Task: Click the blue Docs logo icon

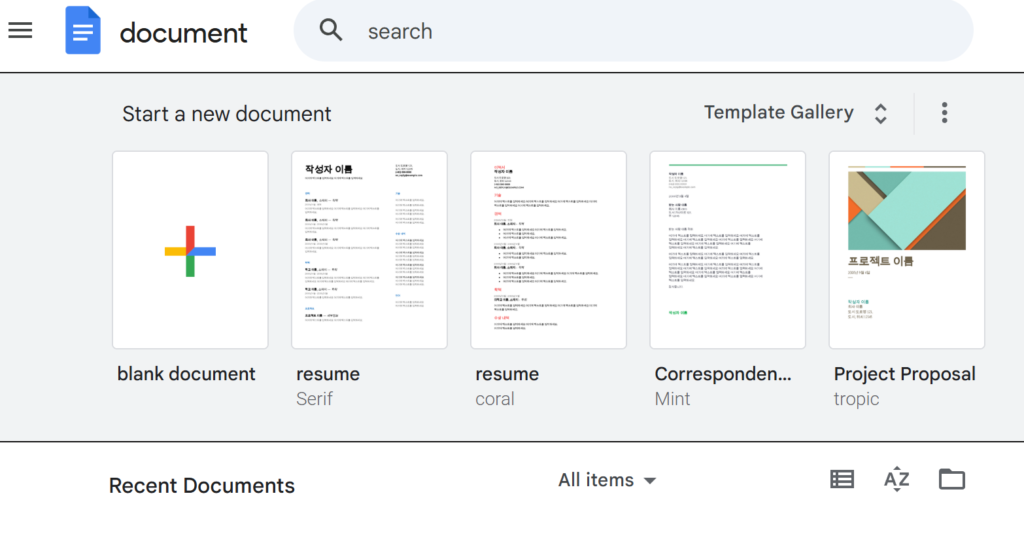Action: 83,31
